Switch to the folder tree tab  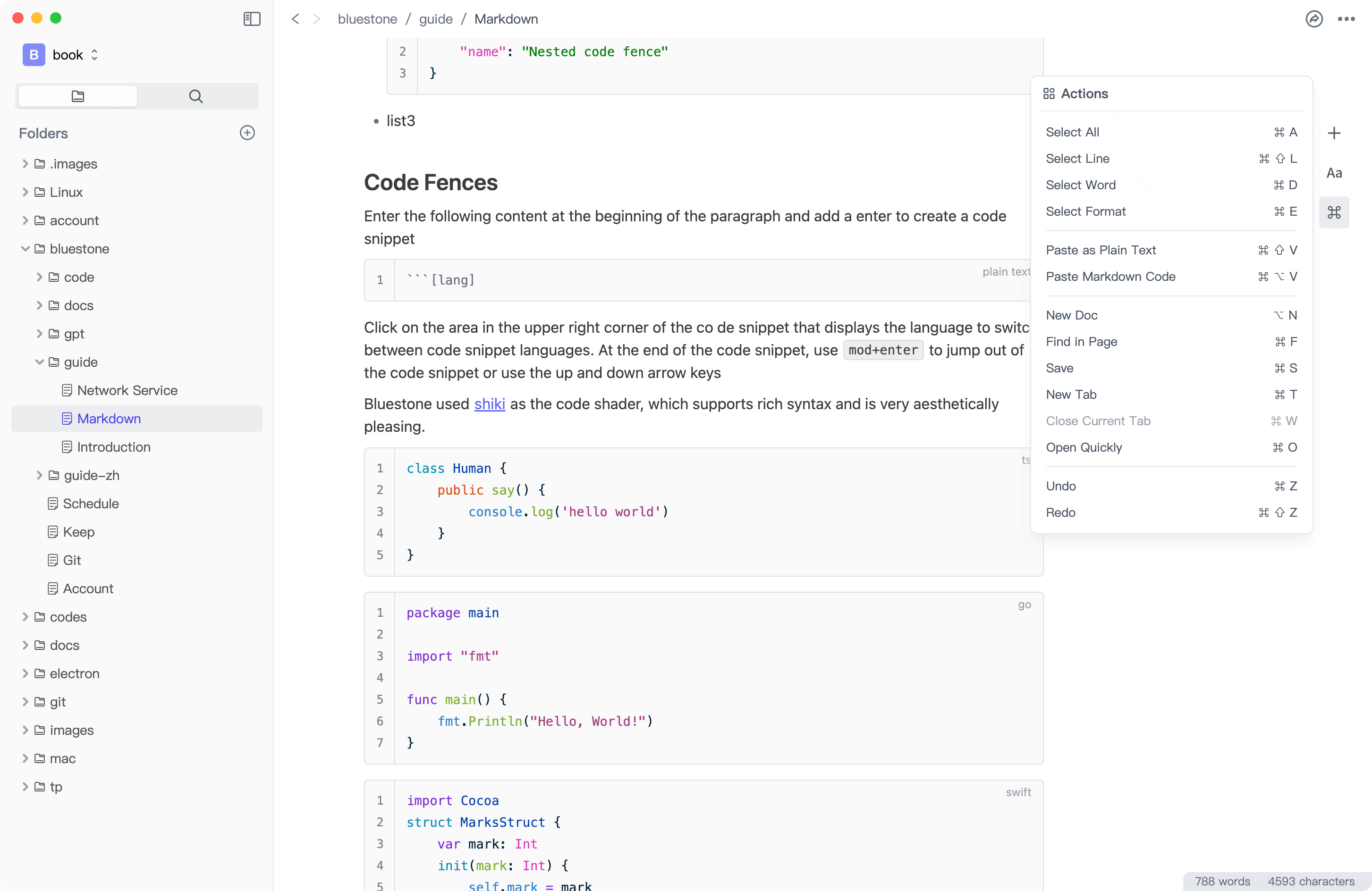(78, 96)
